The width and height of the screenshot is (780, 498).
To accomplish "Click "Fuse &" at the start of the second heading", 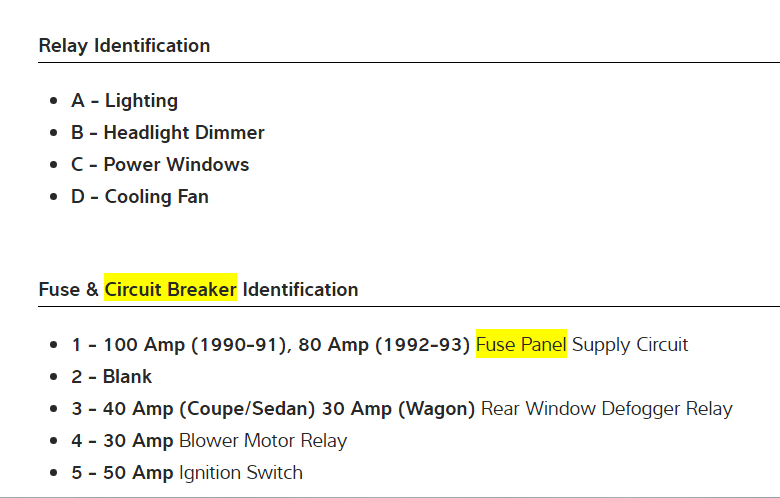I will pyautogui.click(x=68, y=290).
